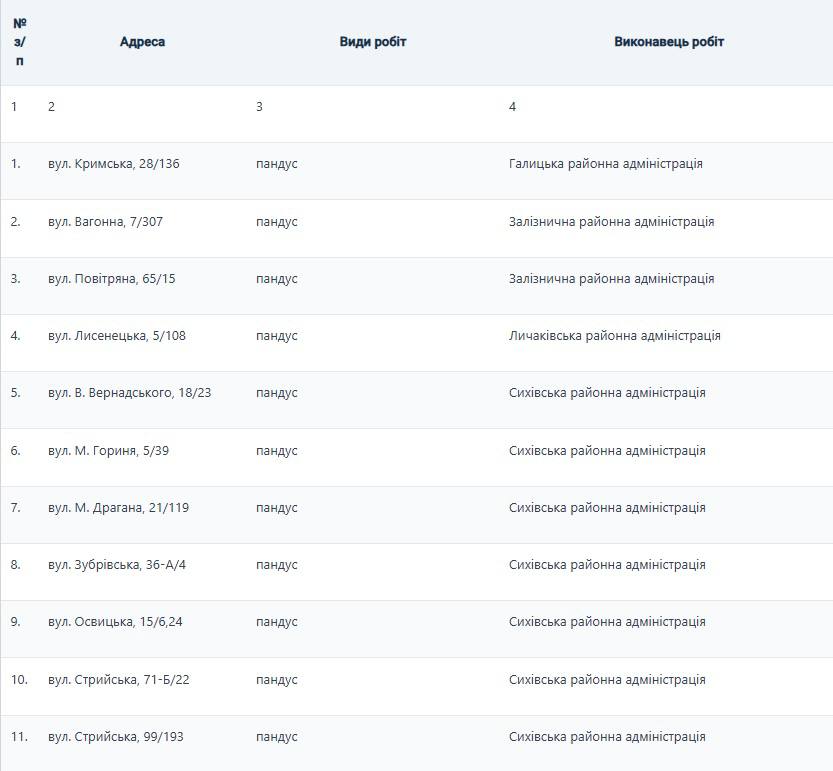
Task: Click address вул. Лисенецька, 5/108
Action: click(117, 336)
